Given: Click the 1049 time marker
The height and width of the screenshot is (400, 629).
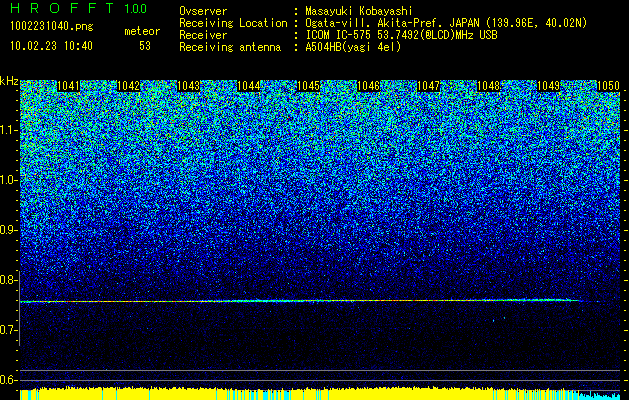Looking at the screenshot, I should point(548,86).
